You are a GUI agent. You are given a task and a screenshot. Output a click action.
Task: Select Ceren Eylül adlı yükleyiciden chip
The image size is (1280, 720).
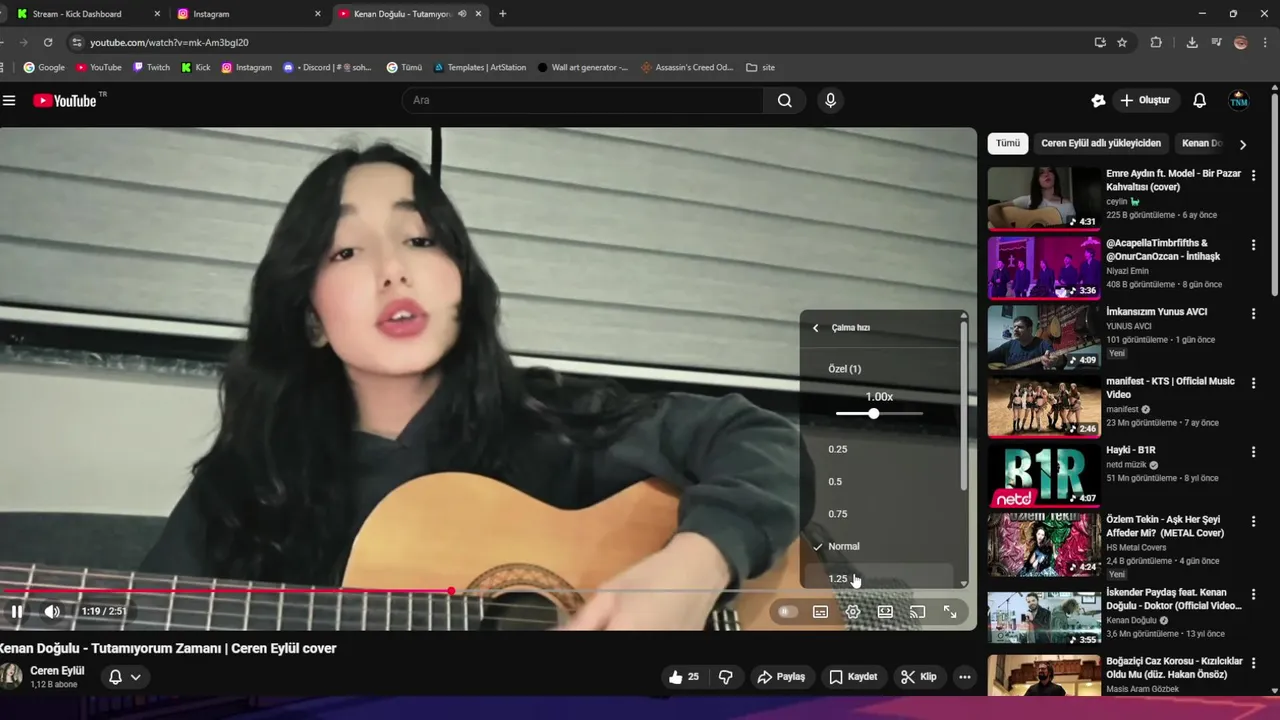(1101, 143)
